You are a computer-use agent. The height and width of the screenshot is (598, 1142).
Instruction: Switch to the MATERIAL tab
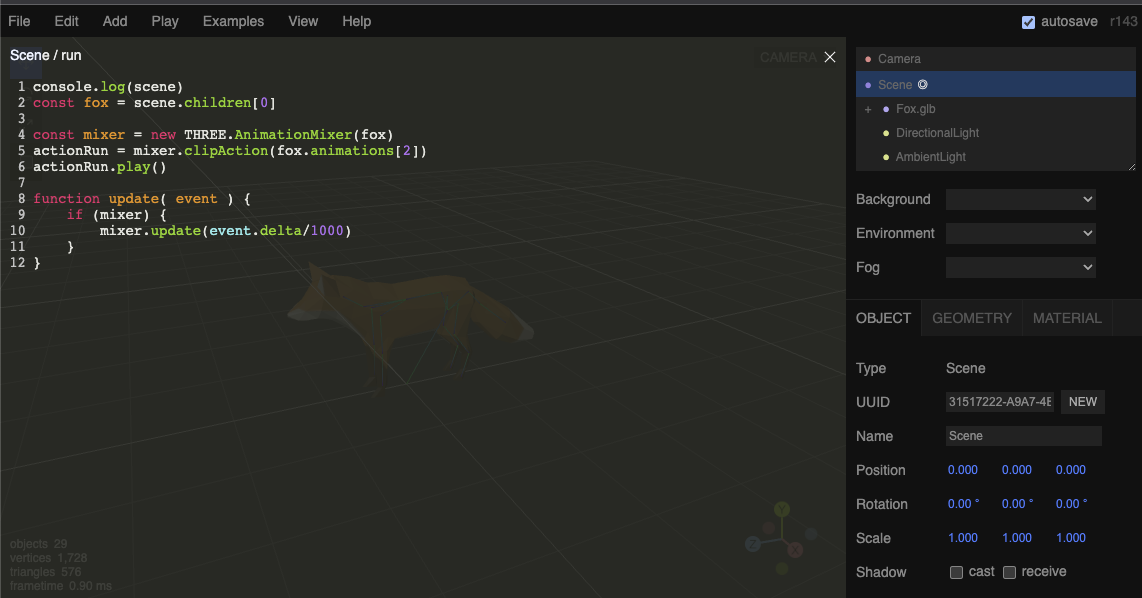1067,318
